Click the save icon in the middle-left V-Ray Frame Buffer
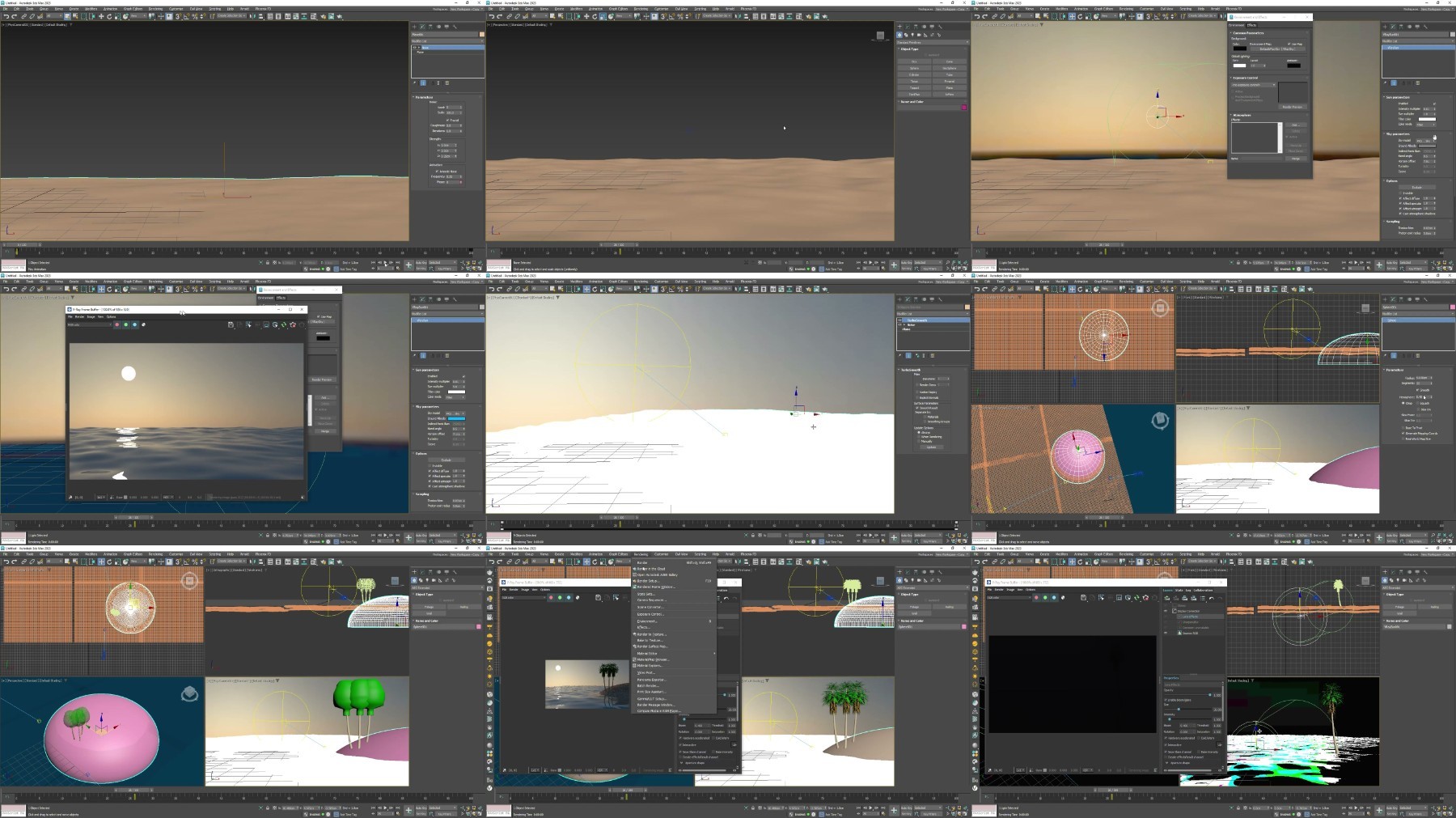 click(x=231, y=325)
